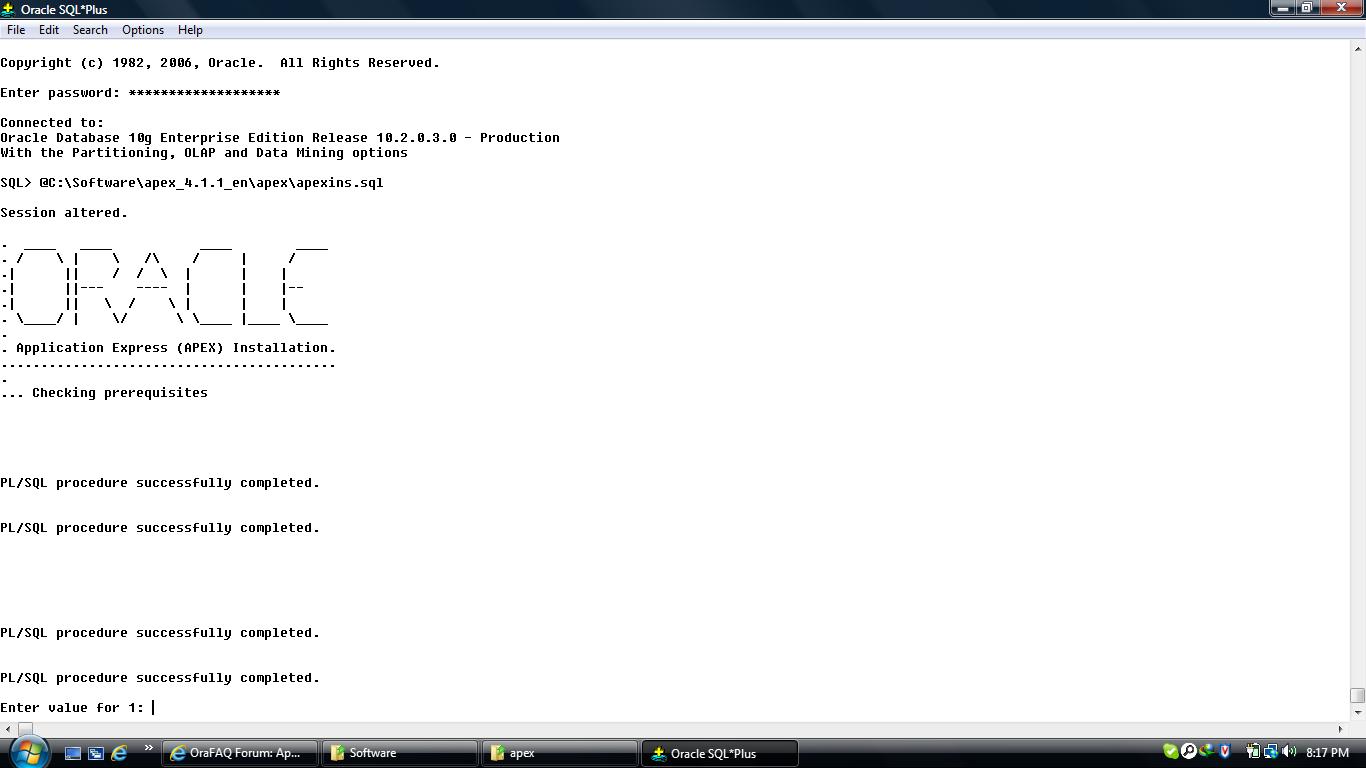Click the horizontal scrollbar left arrow
1366x768 pixels.
[8, 729]
